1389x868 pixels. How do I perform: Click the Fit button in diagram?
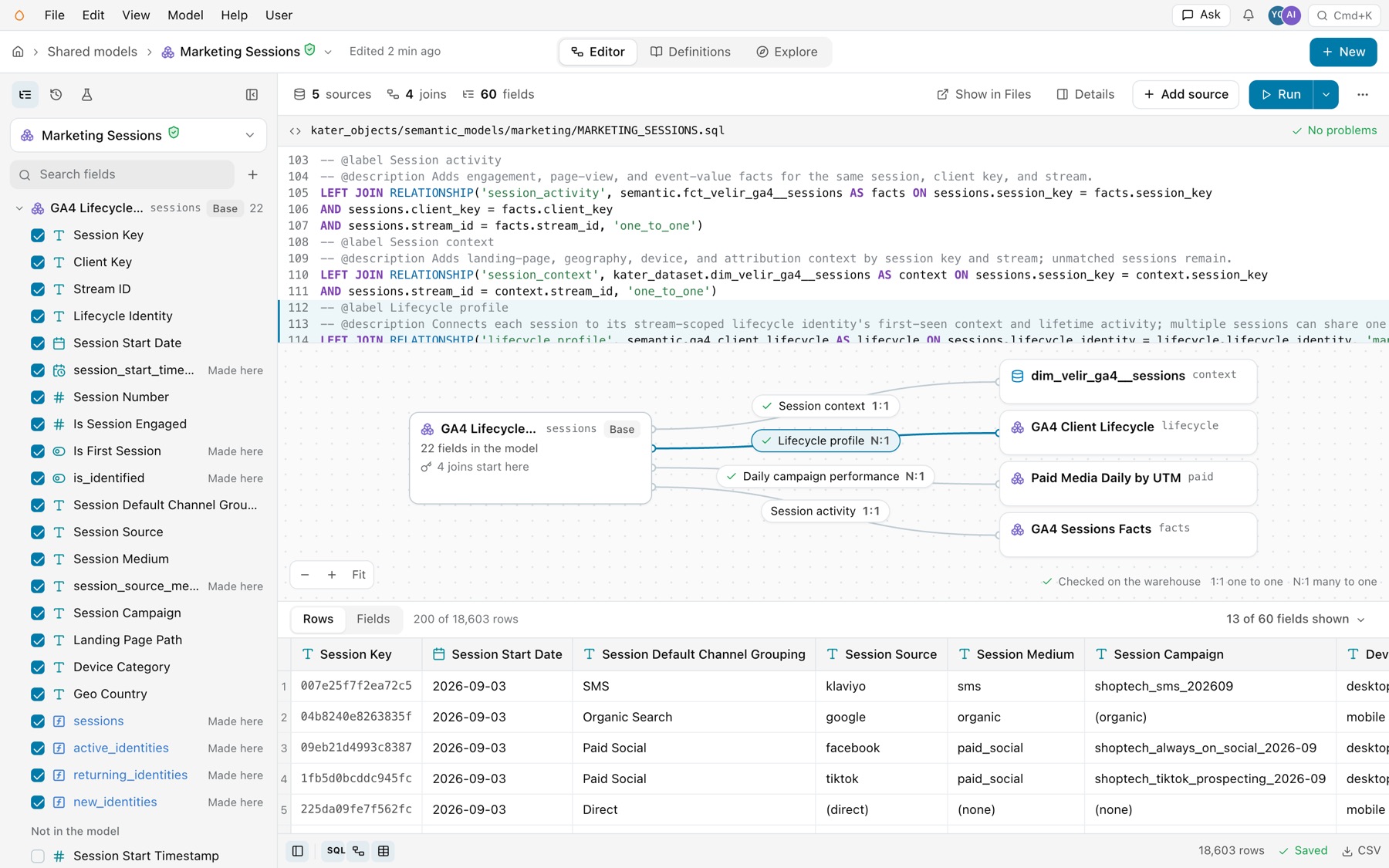359,575
